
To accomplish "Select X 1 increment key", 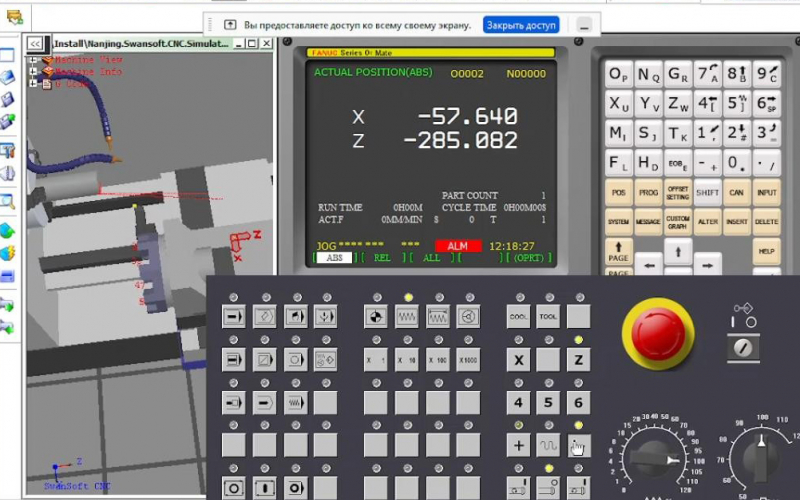I will tap(376, 359).
